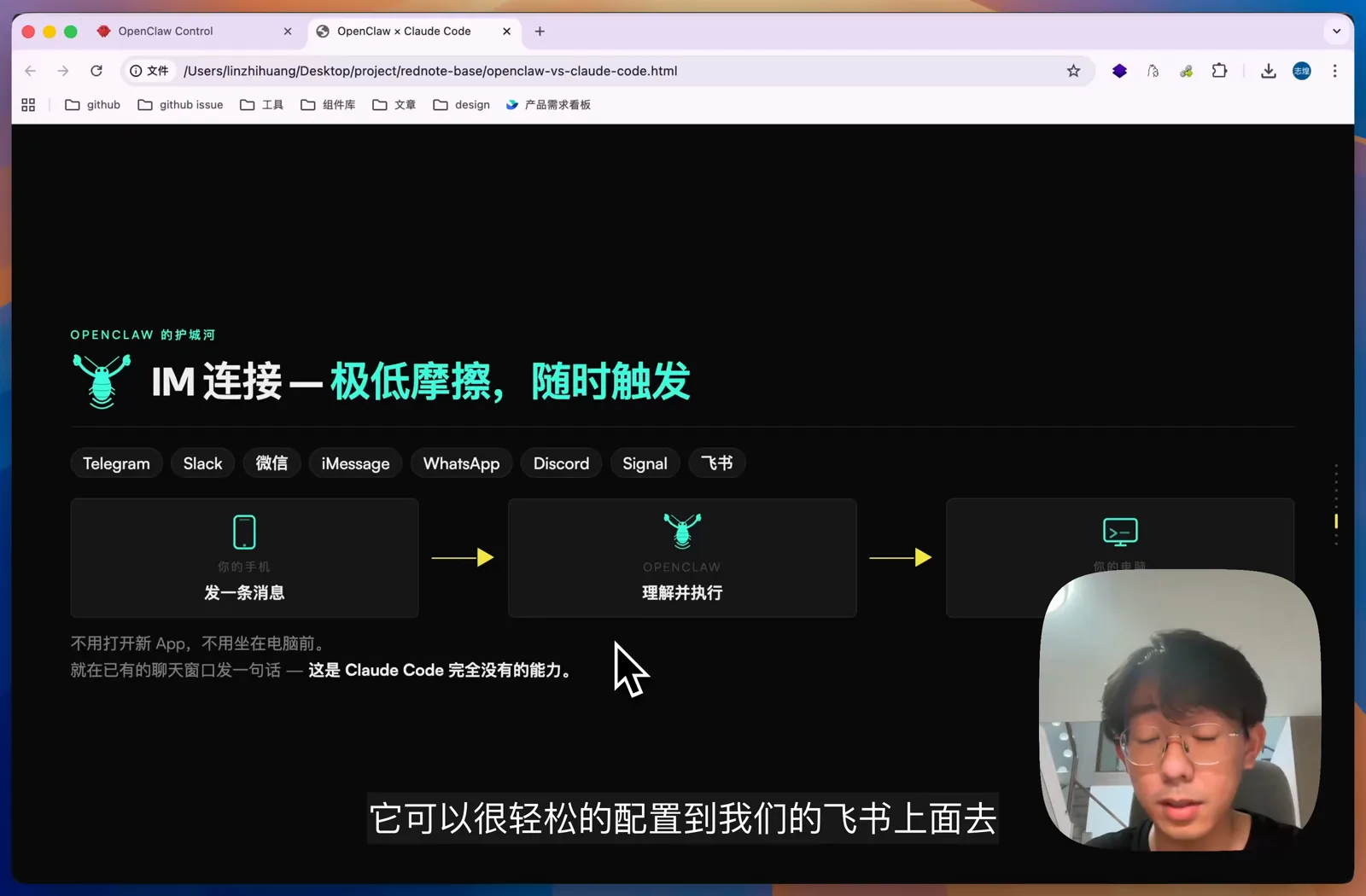Screen dimensions: 1366x896
Task: Close the OpenClaw Control tab
Action: tap(288, 32)
